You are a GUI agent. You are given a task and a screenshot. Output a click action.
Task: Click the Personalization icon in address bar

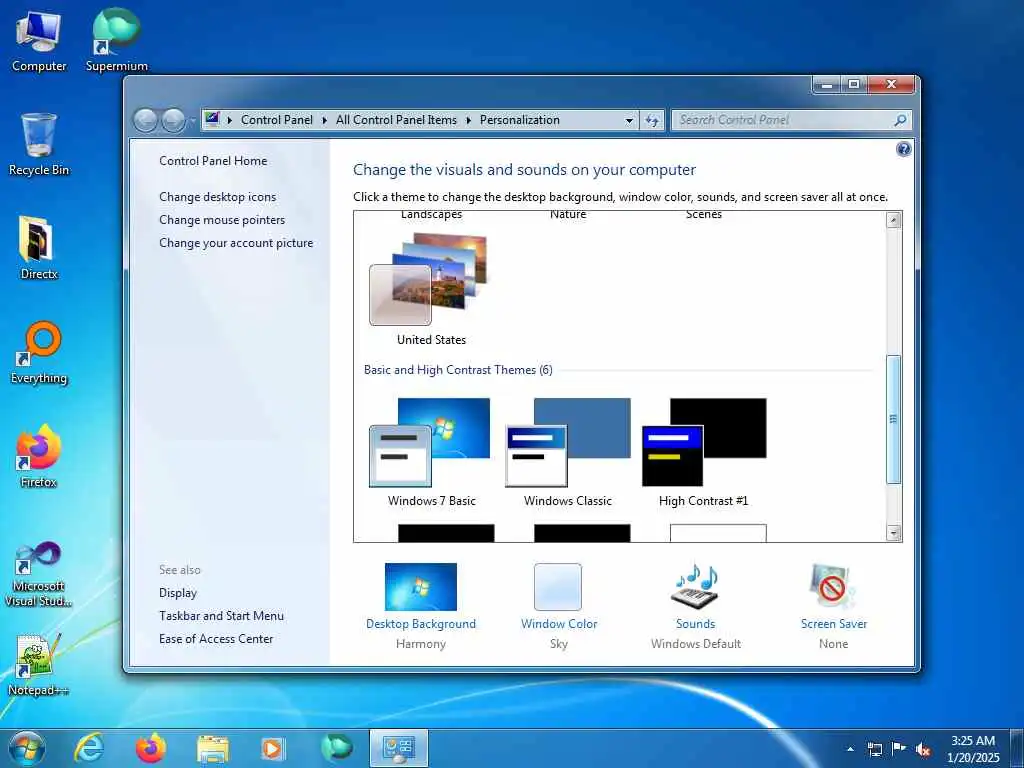[x=212, y=120]
